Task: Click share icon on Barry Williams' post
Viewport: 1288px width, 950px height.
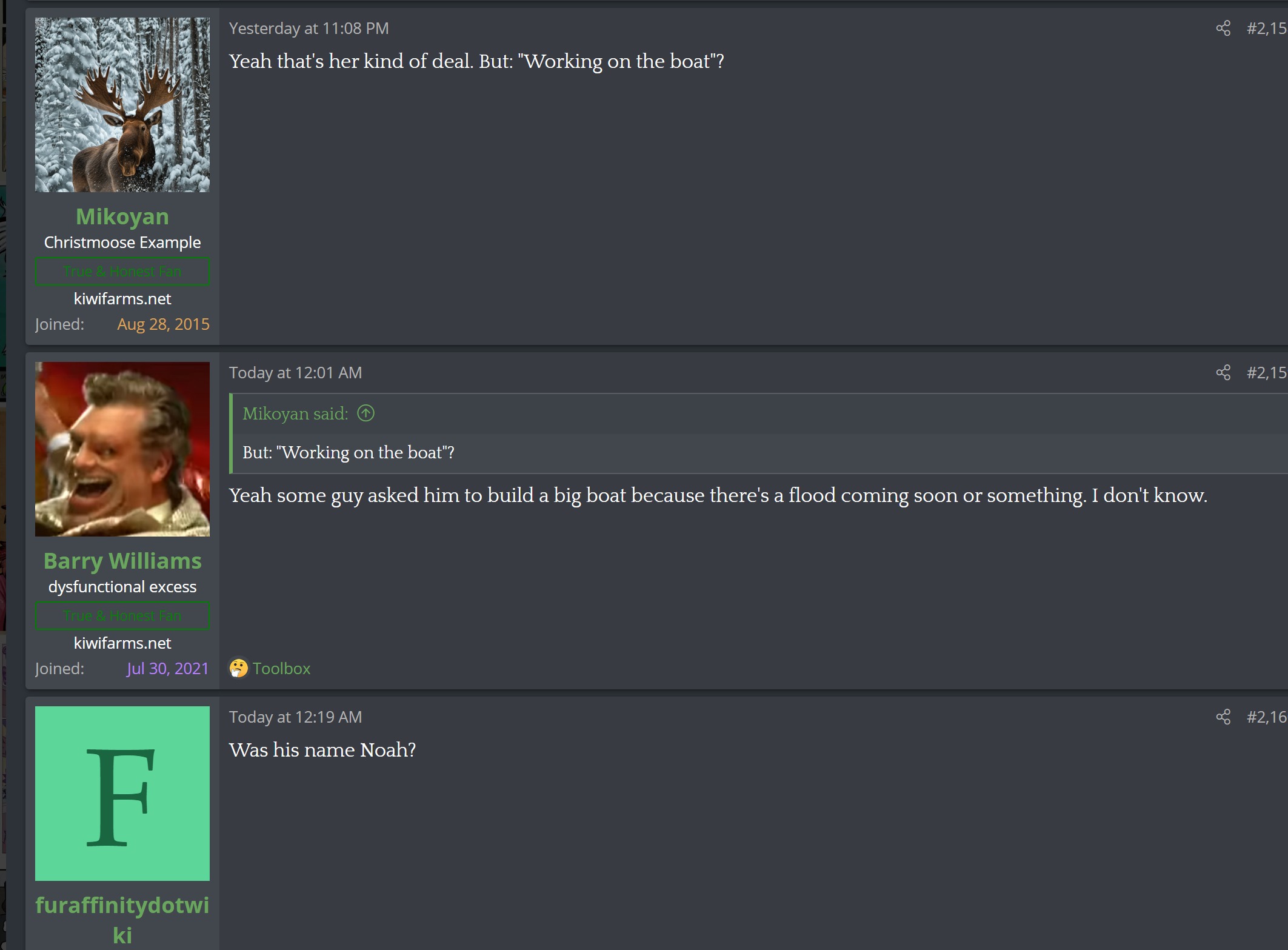Action: point(1223,372)
